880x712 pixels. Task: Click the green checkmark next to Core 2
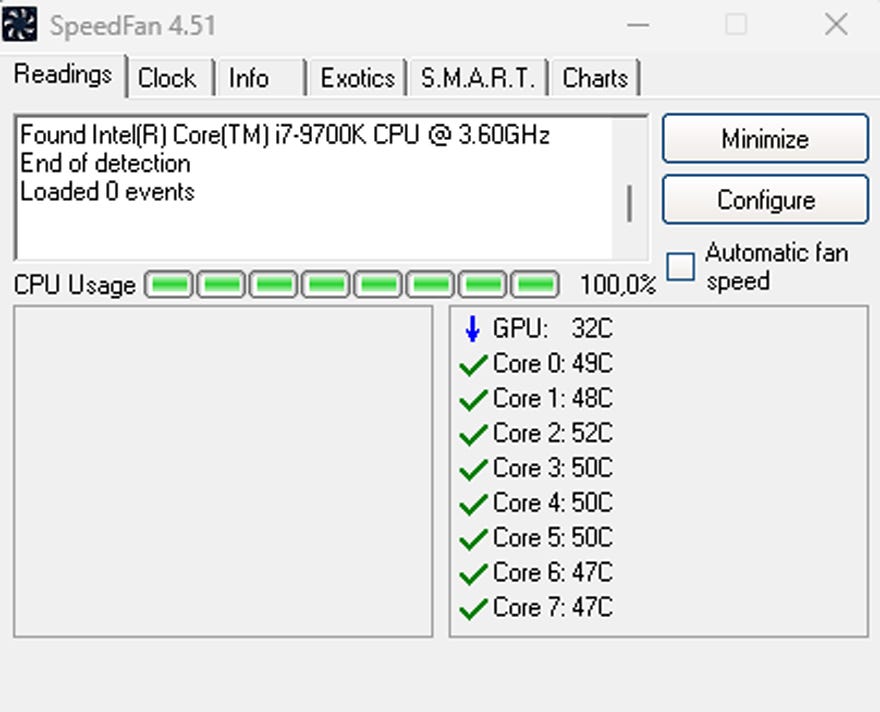click(x=472, y=436)
